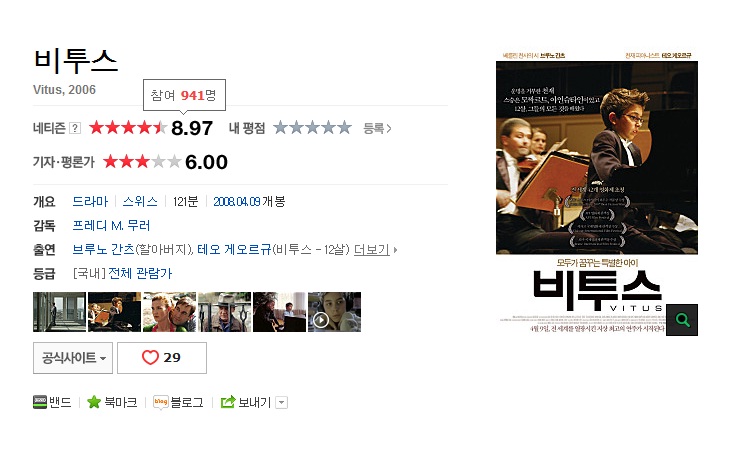Open the 드라마 genre link
The image size is (735, 449).
(90, 202)
